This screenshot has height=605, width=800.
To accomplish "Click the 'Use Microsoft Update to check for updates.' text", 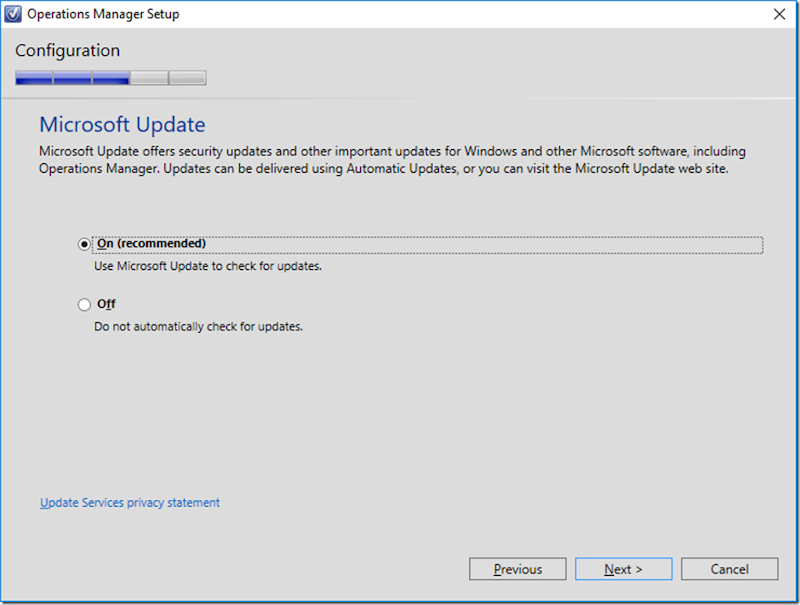I will [208, 266].
